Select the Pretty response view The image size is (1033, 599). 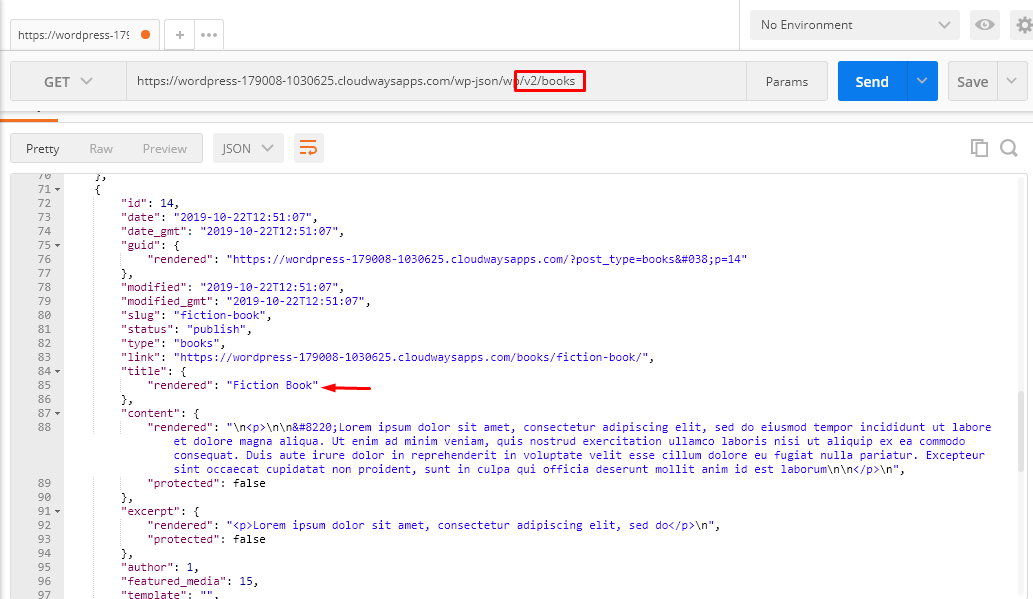tap(43, 149)
